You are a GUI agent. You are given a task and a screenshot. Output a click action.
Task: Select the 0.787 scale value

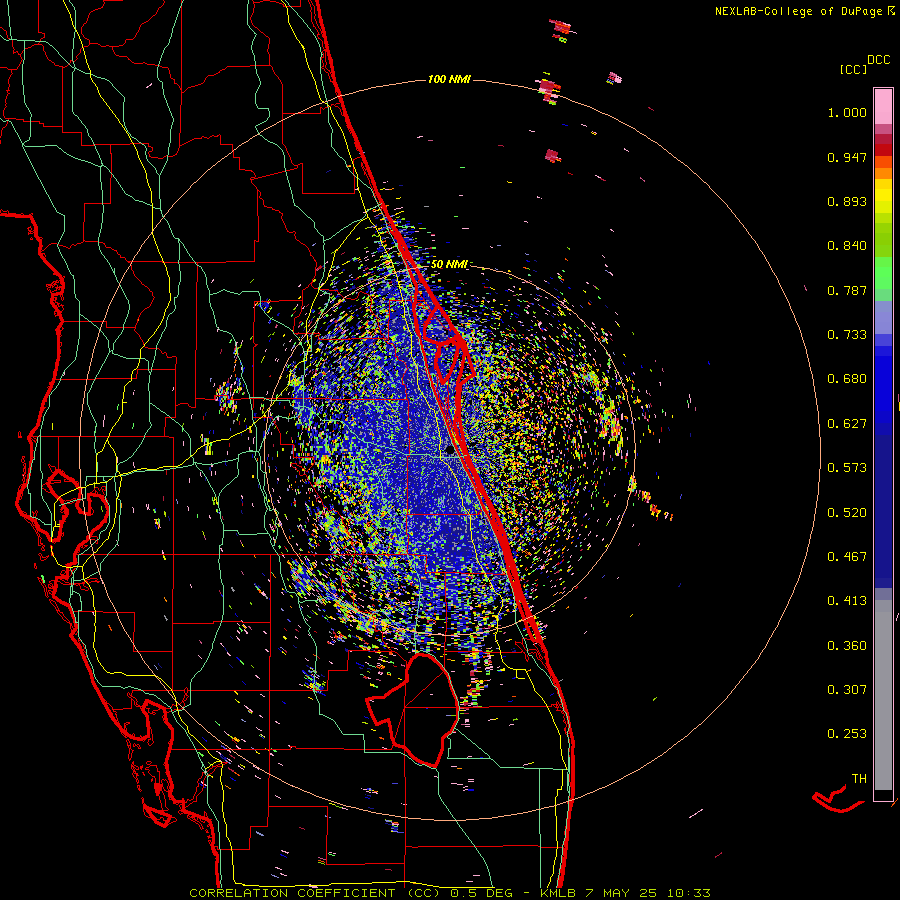(x=847, y=290)
